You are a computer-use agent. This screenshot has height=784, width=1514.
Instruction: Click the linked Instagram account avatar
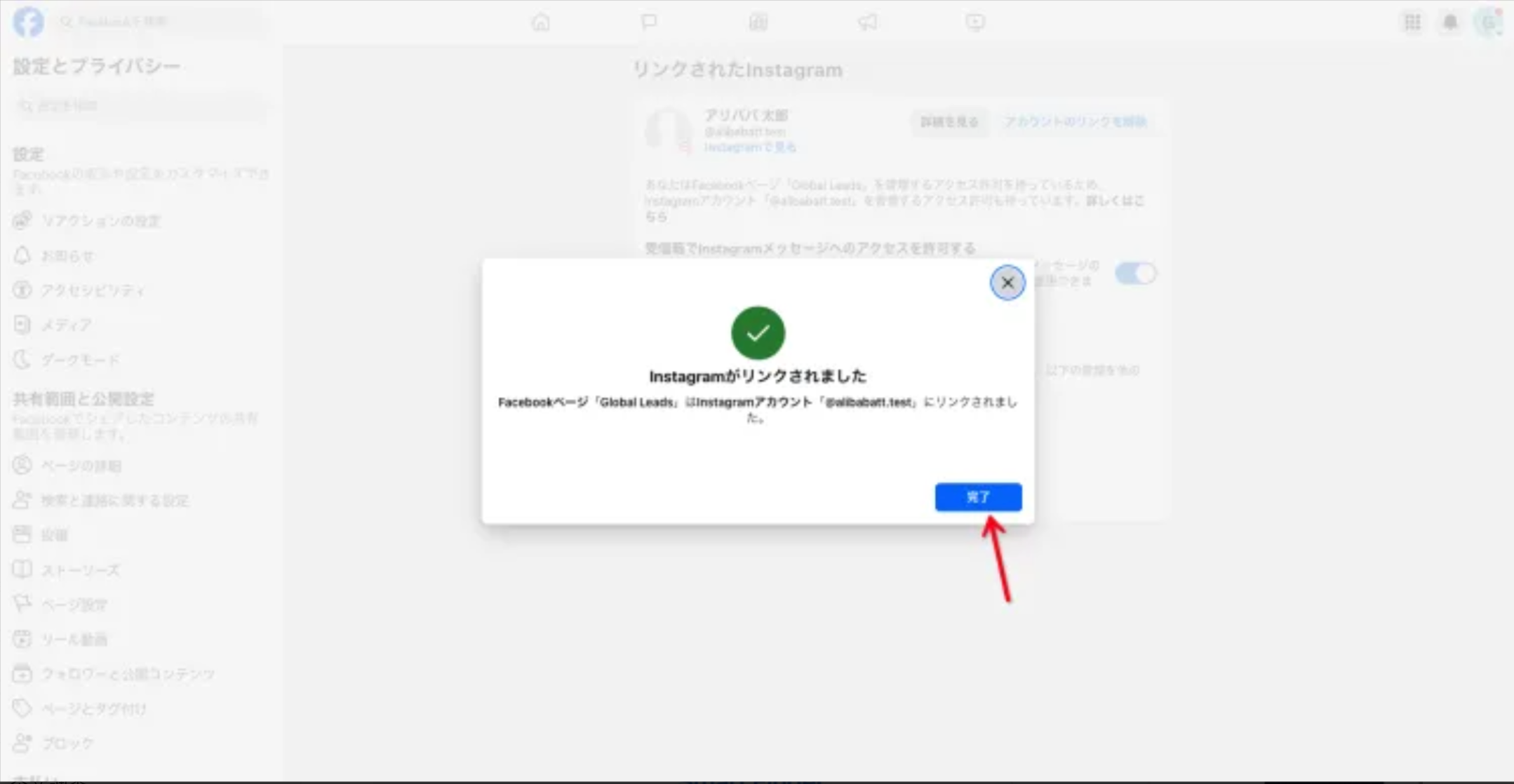[x=668, y=130]
